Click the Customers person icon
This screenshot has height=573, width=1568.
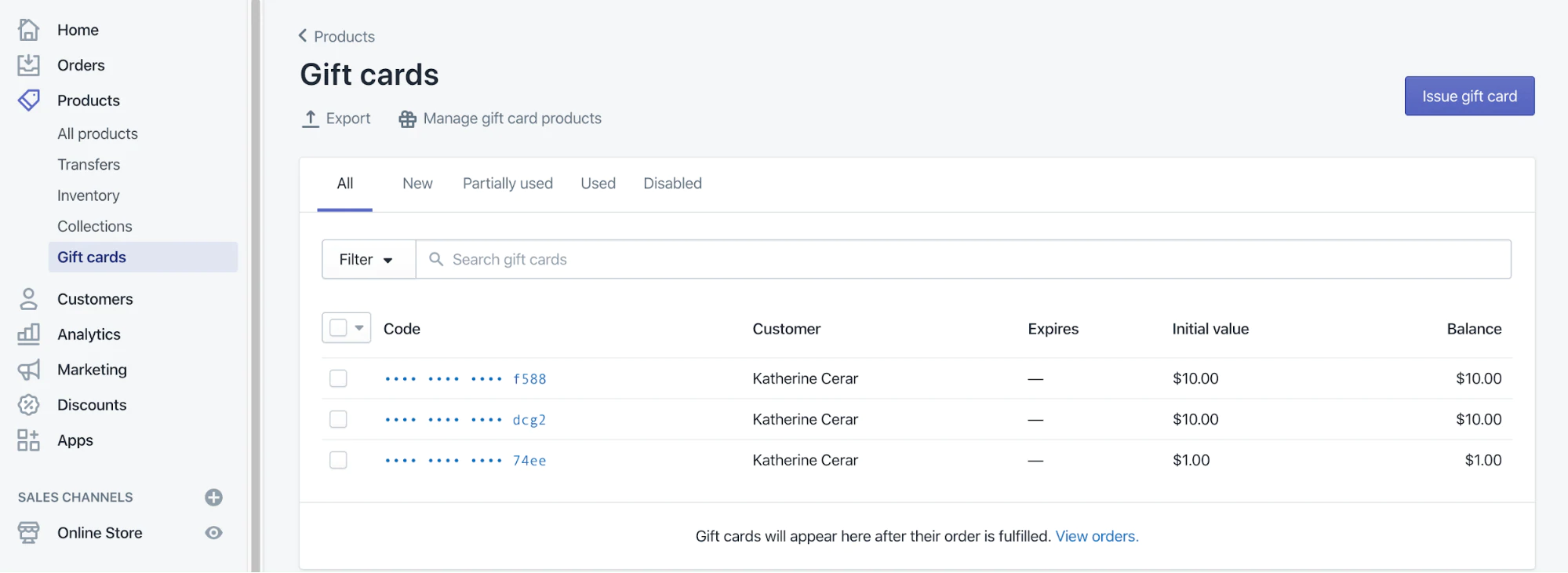[28, 299]
